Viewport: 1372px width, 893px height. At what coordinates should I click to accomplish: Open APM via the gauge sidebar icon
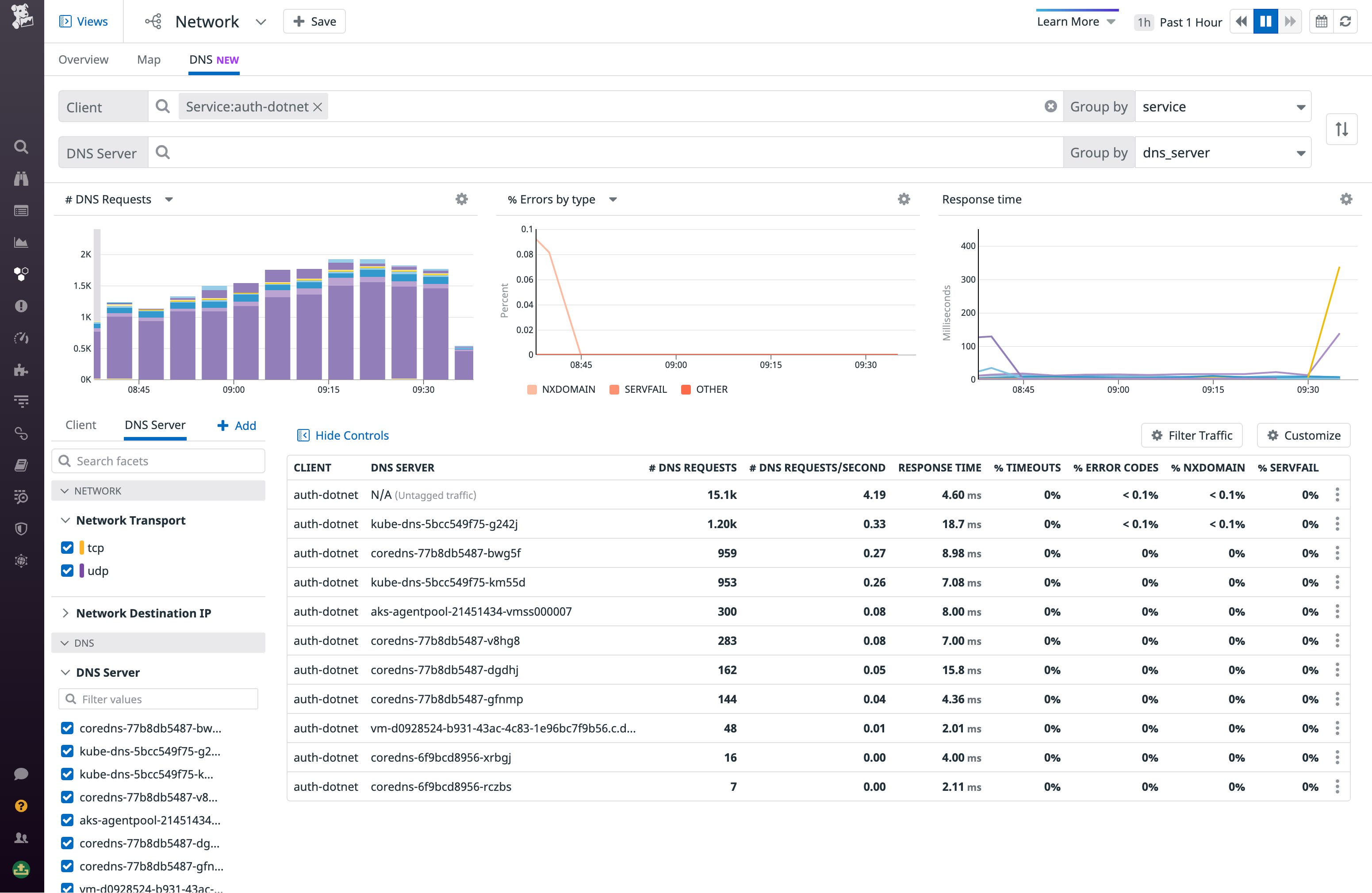click(x=21, y=338)
